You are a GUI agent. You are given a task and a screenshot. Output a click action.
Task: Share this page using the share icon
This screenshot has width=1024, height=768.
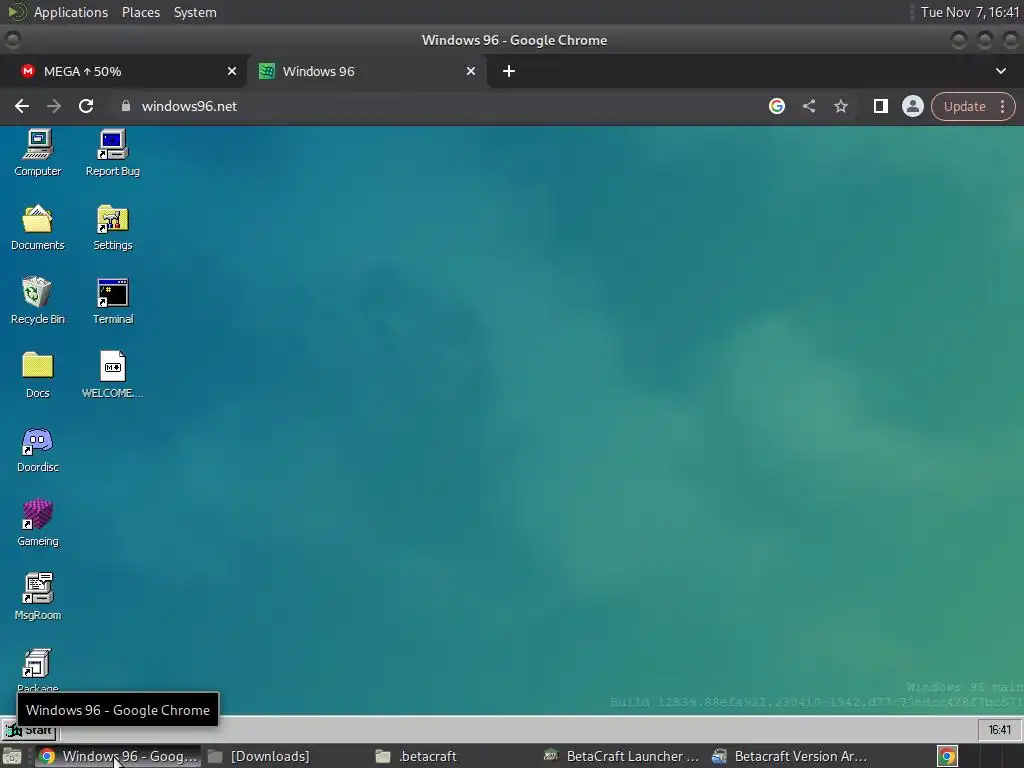808,106
